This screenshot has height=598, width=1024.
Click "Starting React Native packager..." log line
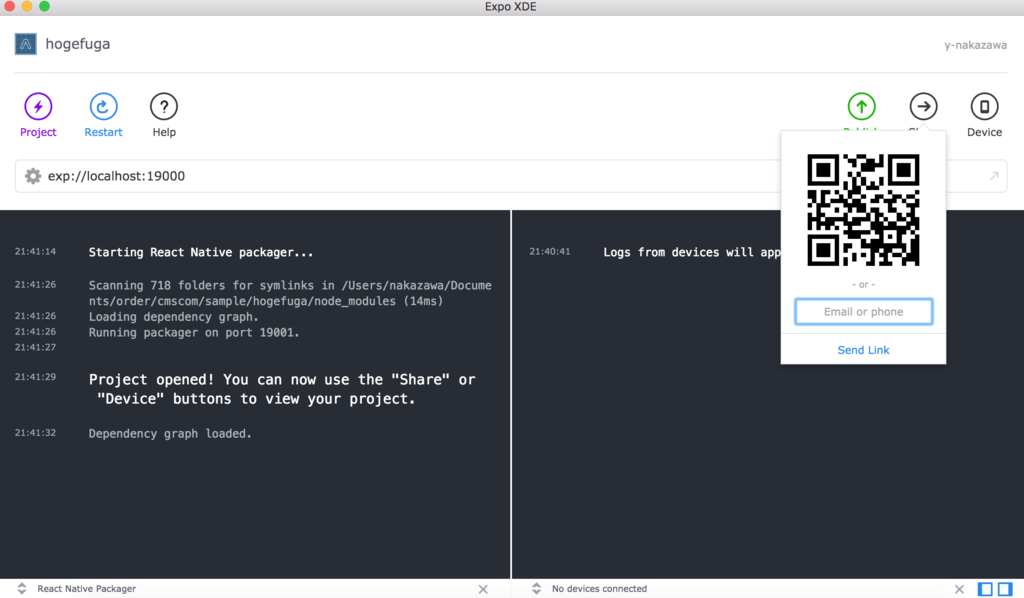(201, 252)
